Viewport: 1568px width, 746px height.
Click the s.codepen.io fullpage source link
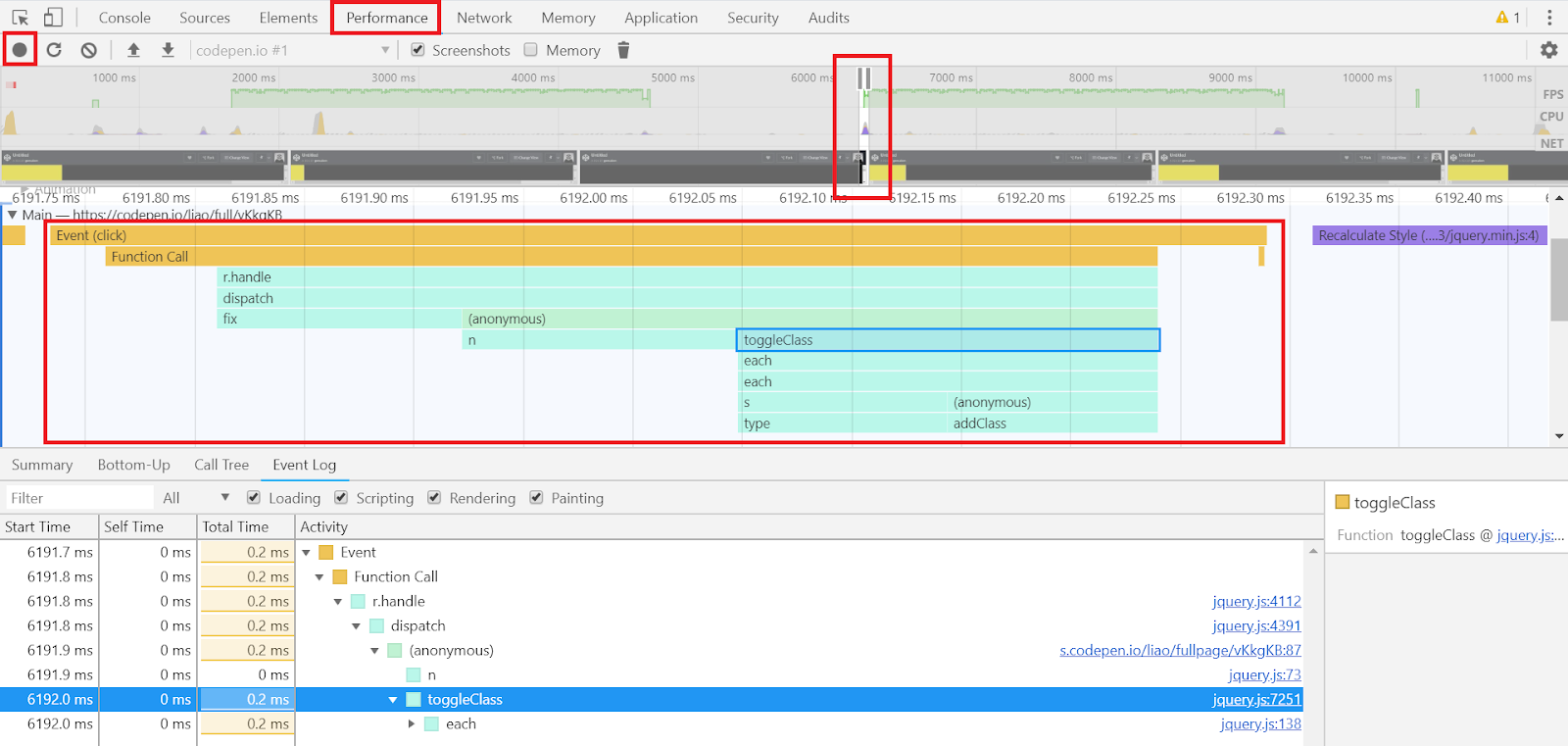1179,651
